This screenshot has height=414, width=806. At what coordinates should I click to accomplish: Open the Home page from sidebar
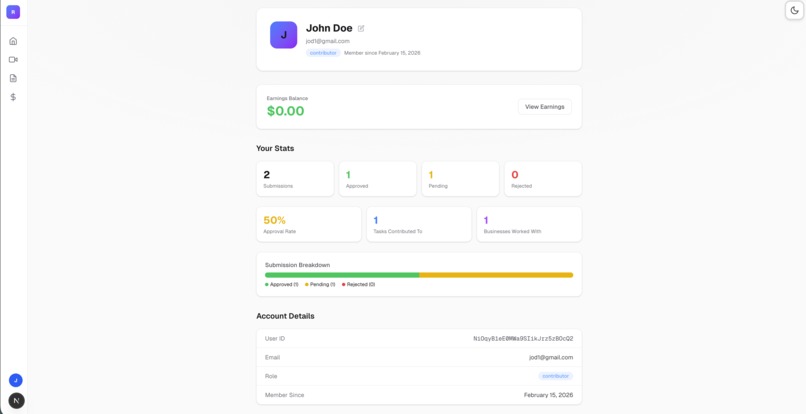[13, 41]
